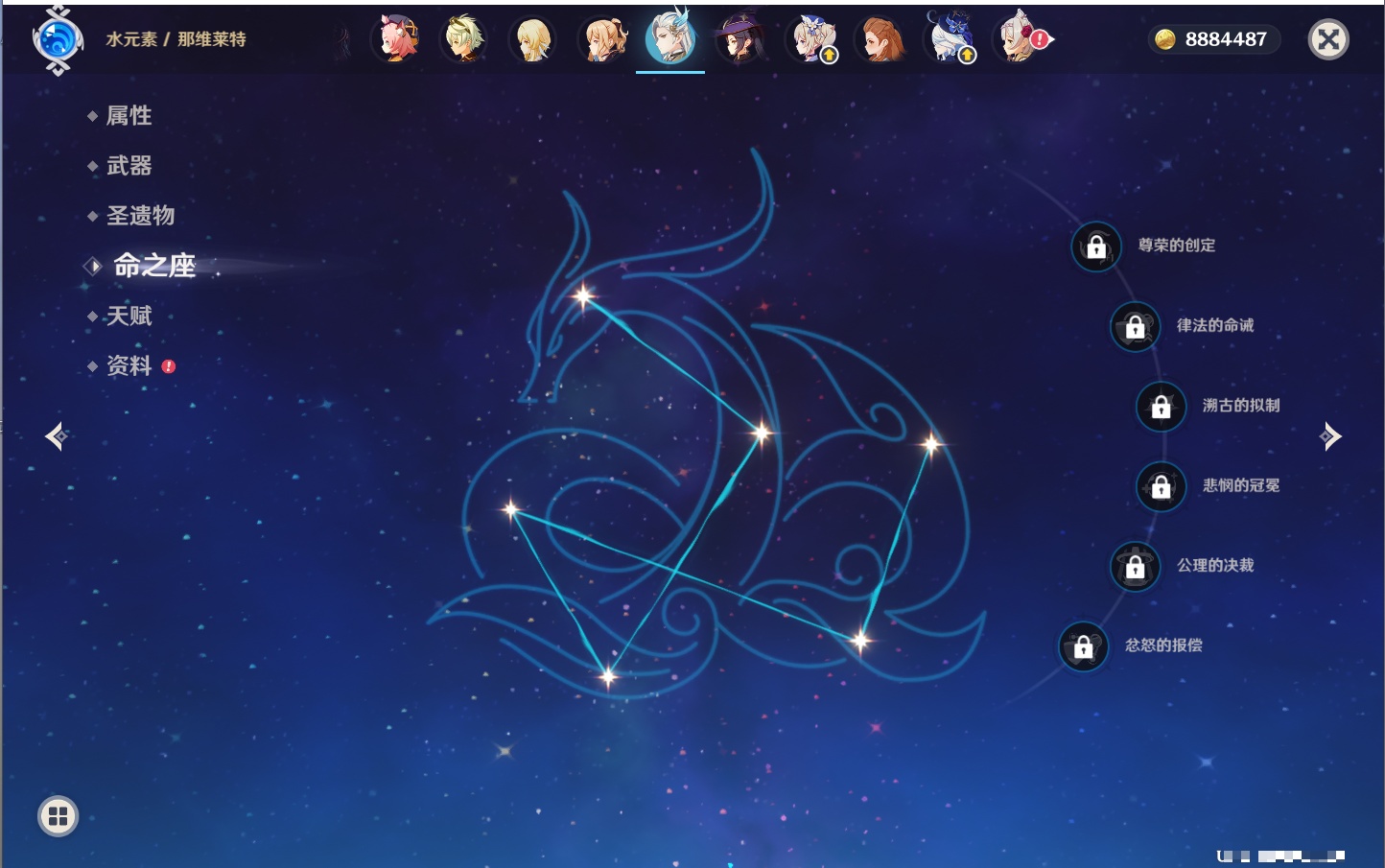This screenshot has height=868, width=1385.
Task: Switch to the purple witch hat character
Action: click(x=739, y=40)
